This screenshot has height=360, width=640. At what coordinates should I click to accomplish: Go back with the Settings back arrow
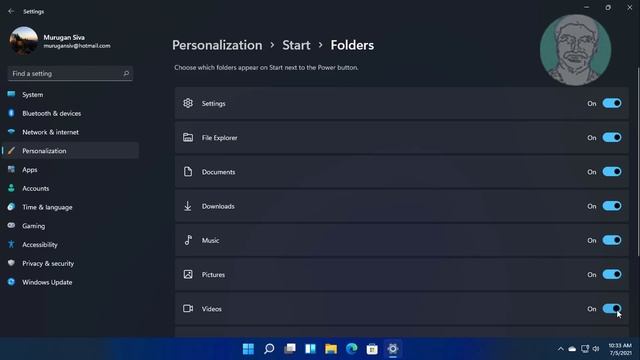[11, 11]
